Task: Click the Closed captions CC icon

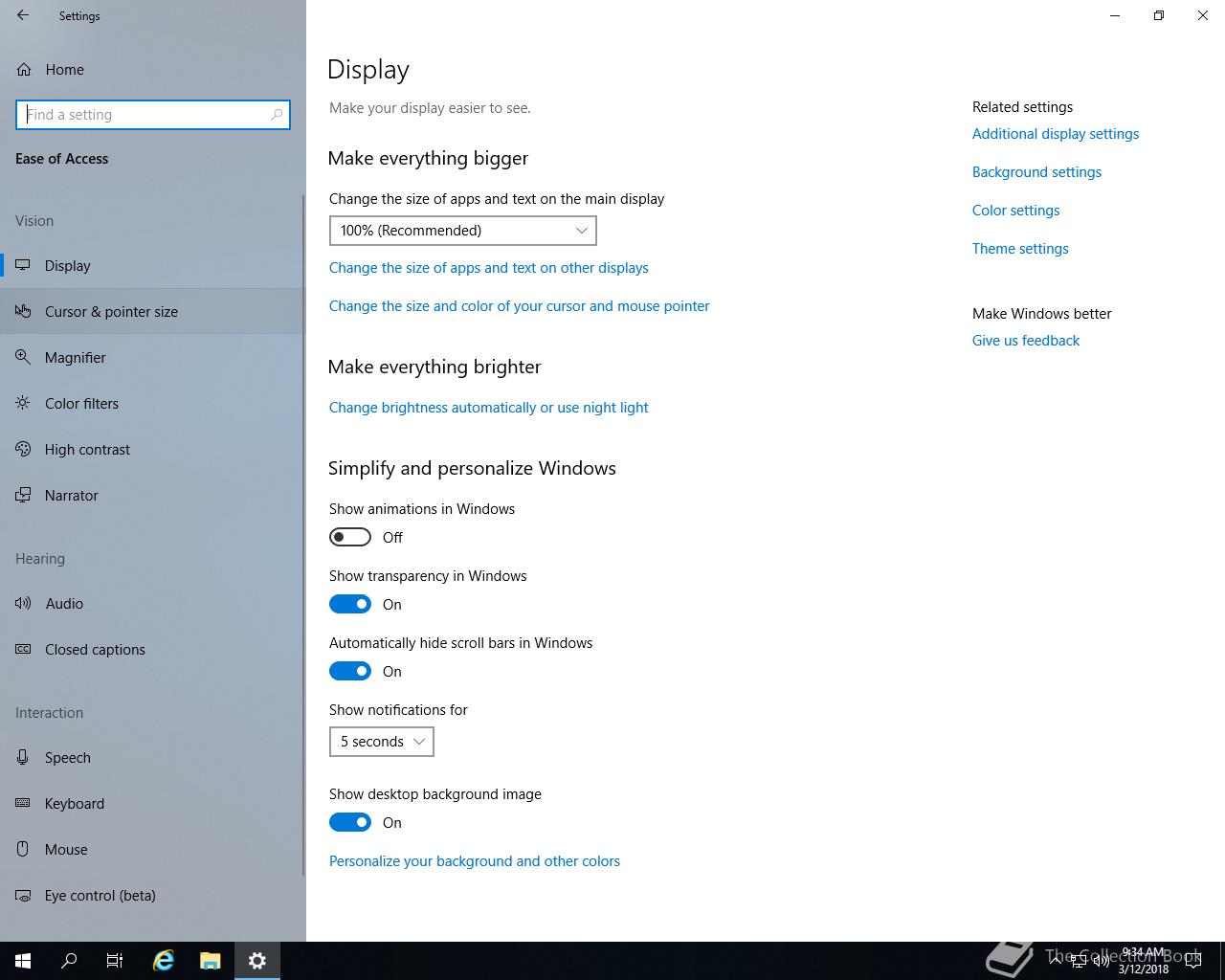Action: [x=23, y=649]
